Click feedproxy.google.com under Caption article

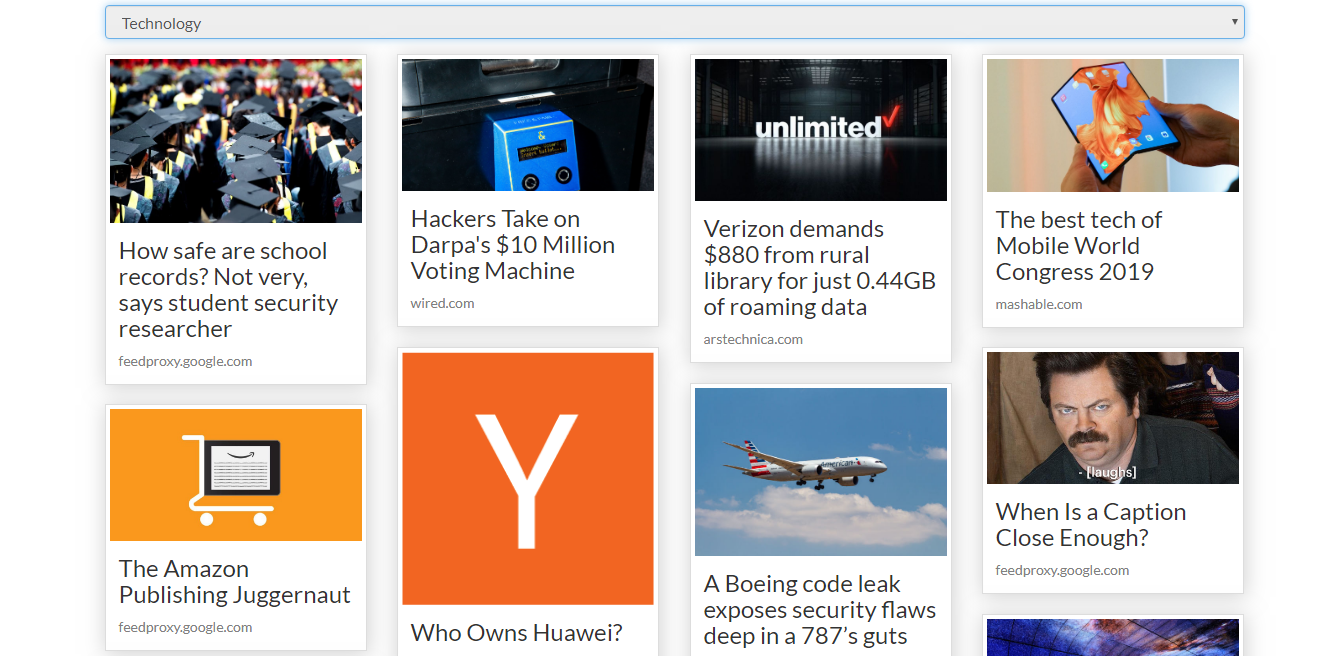[1062, 570]
